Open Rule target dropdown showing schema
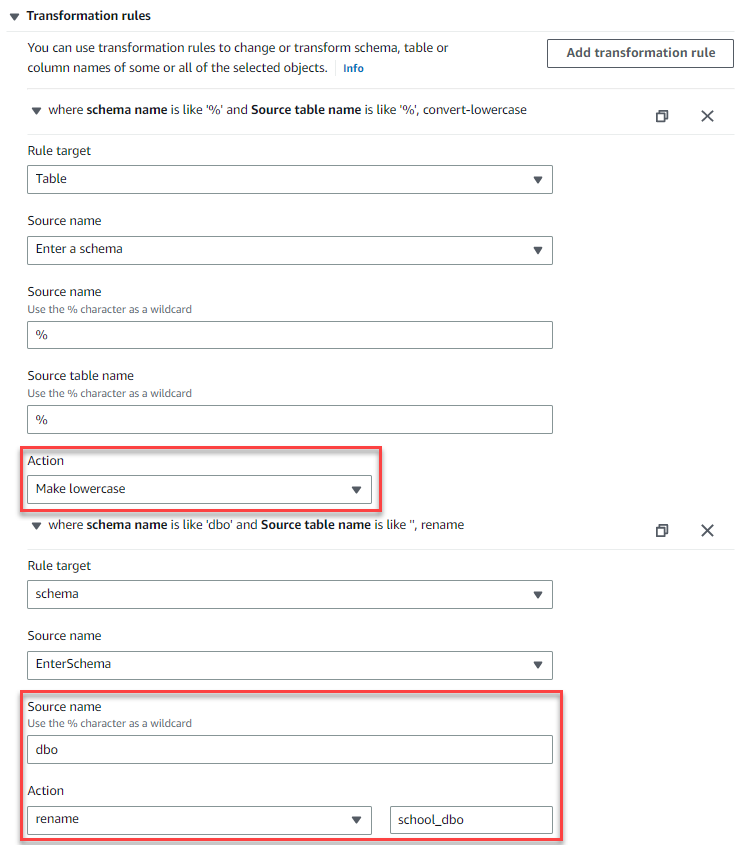 [289, 594]
